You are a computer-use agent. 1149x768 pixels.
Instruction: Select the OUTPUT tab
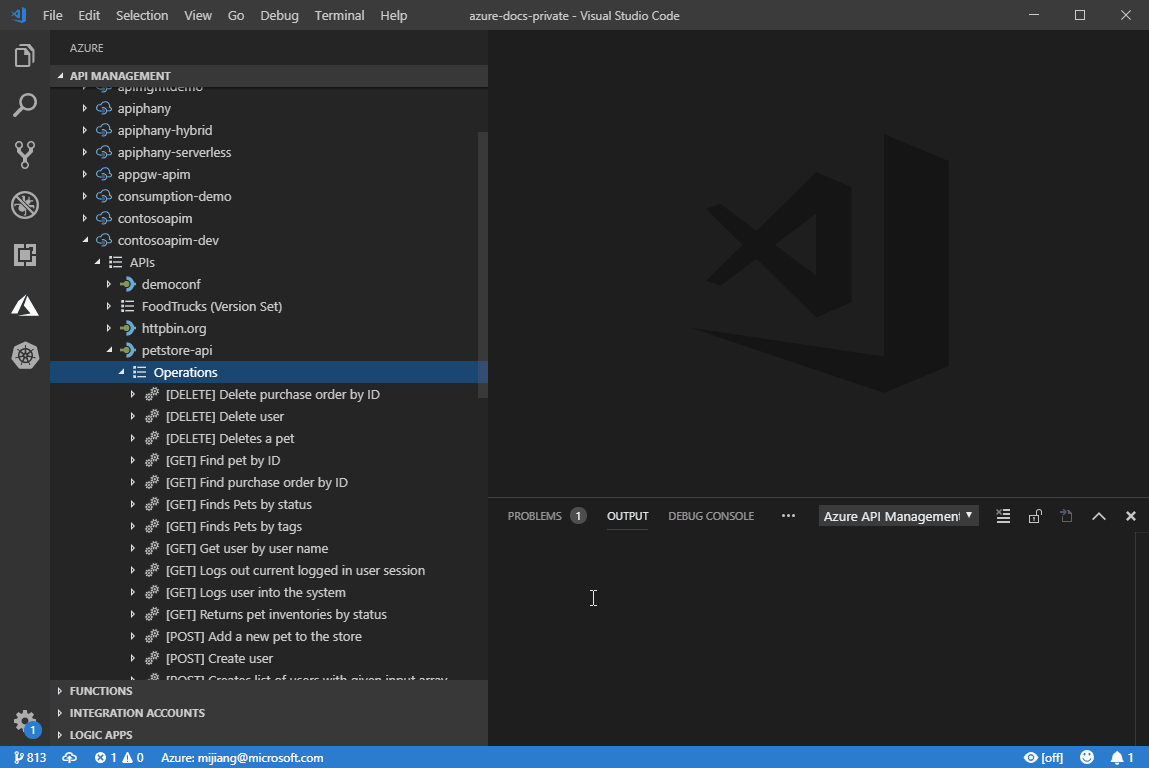click(627, 516)
